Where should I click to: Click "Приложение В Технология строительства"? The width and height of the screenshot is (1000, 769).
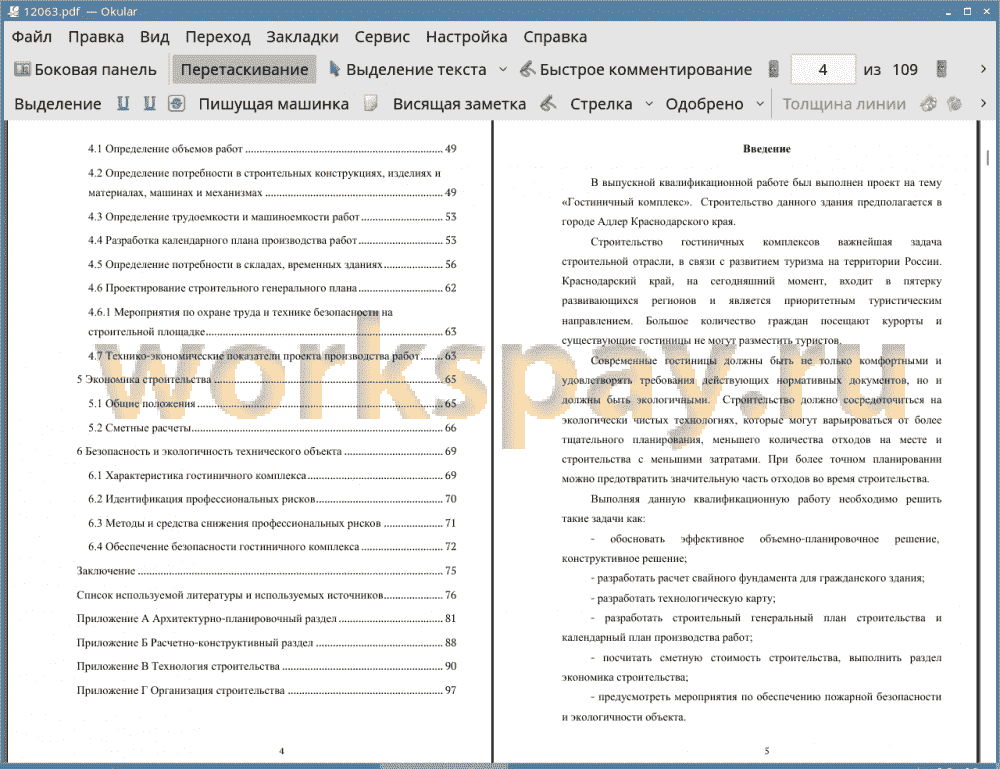pyautogui.click(x=266, y=666)
